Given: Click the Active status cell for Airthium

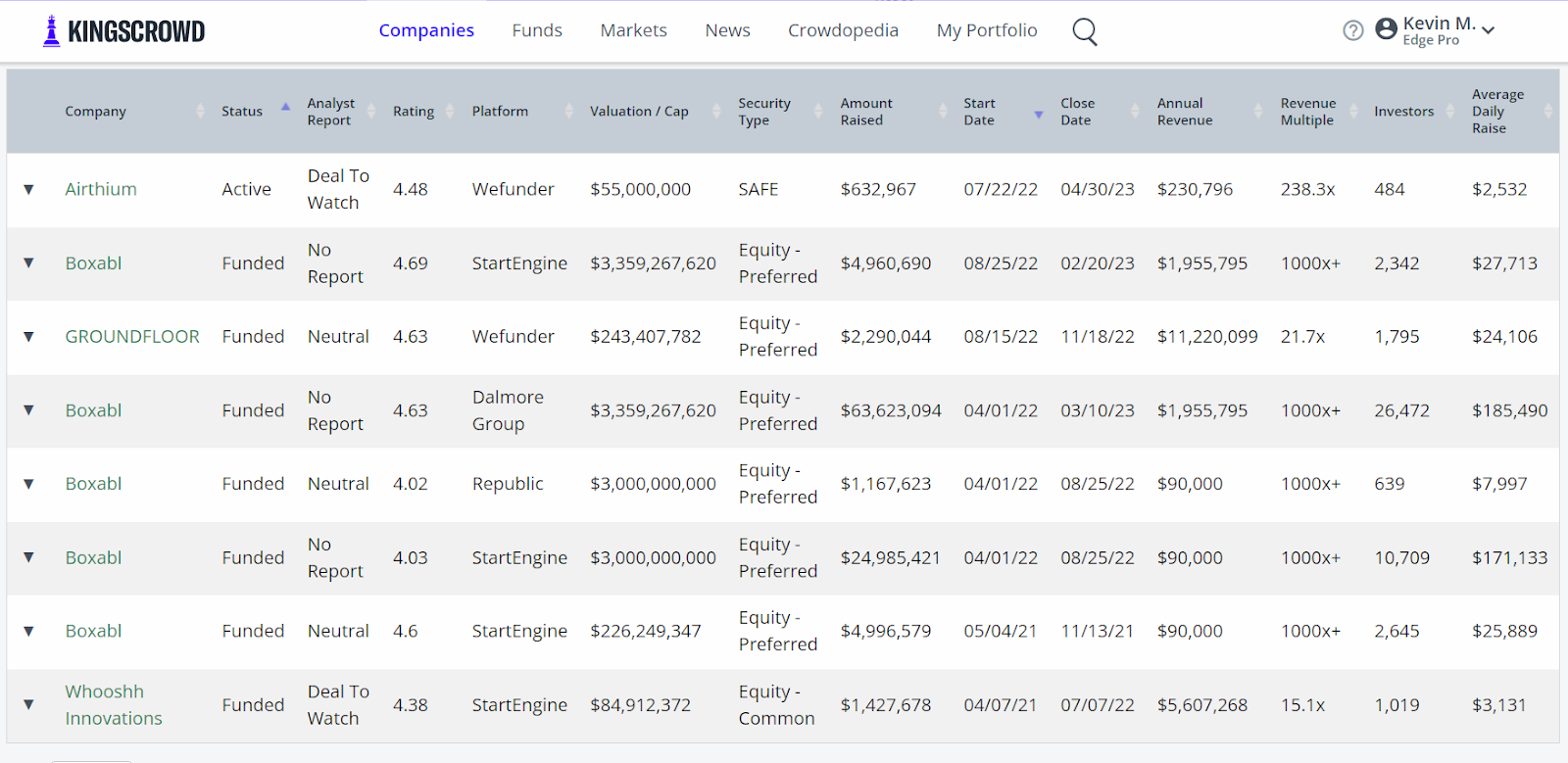Looking at the screenshot, I should tap(246, 189).
